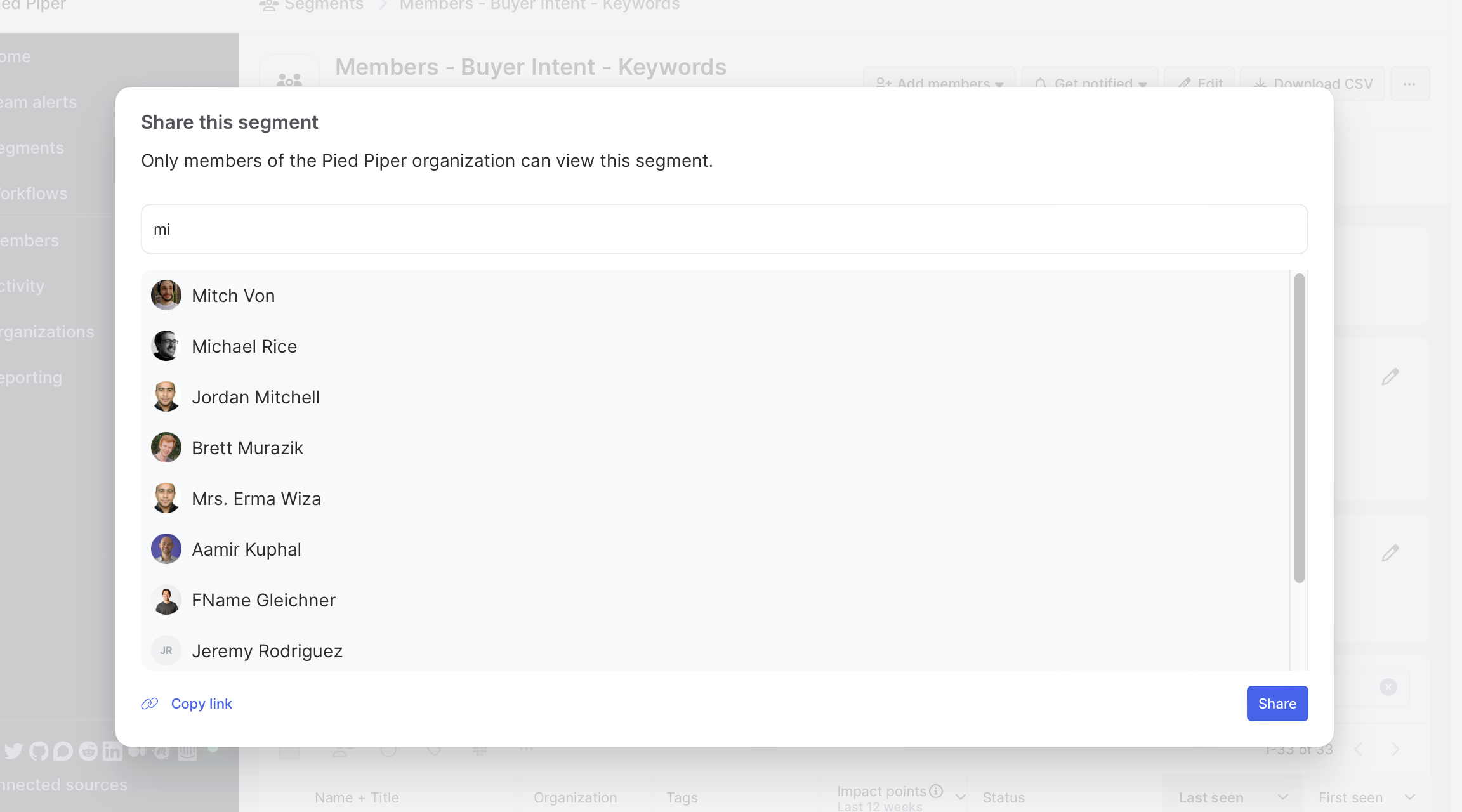Select Jeremy Rodriguez in the list
This screenshot has width=1462, height=812.
click(267, 651)
